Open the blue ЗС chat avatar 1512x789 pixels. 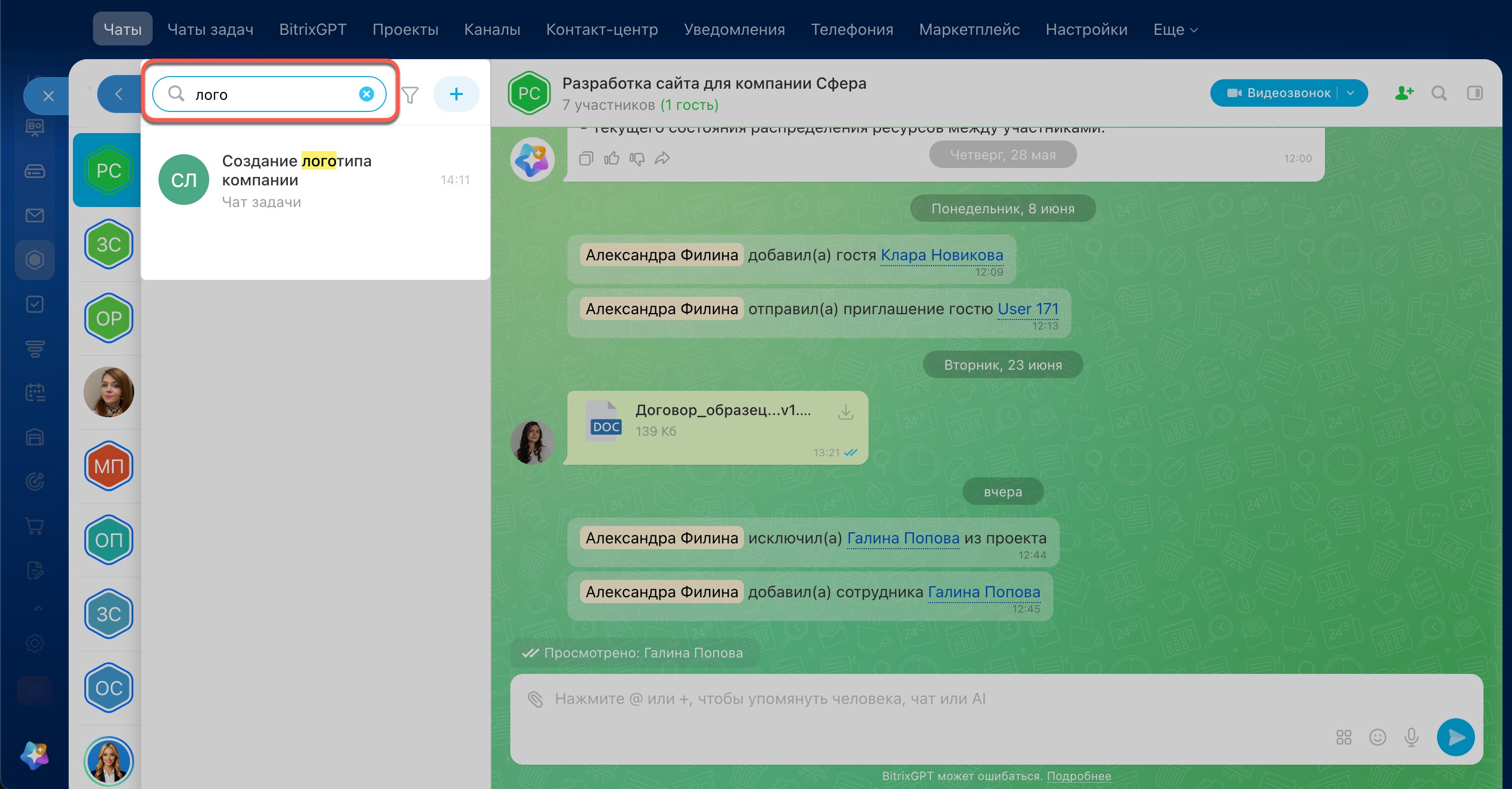coord(109,614)
